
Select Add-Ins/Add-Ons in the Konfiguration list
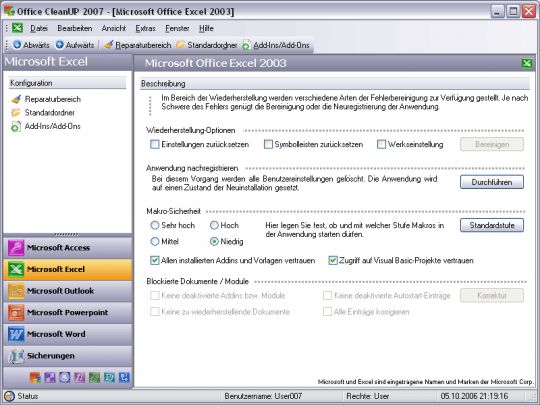pyautogui.click(x=46, y=126)
